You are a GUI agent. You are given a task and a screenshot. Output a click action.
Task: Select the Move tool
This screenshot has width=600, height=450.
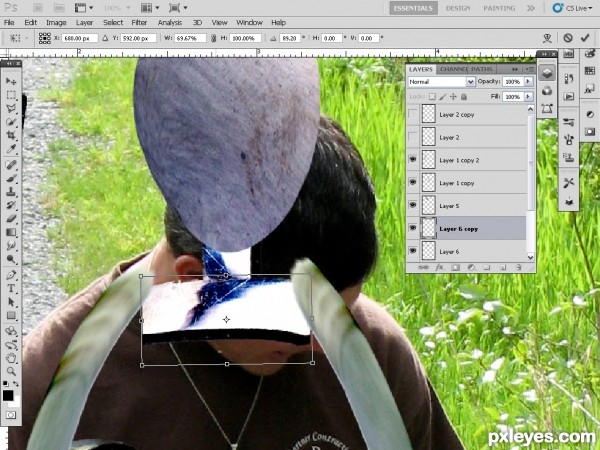pyautogui.click(x=11, y=81)
